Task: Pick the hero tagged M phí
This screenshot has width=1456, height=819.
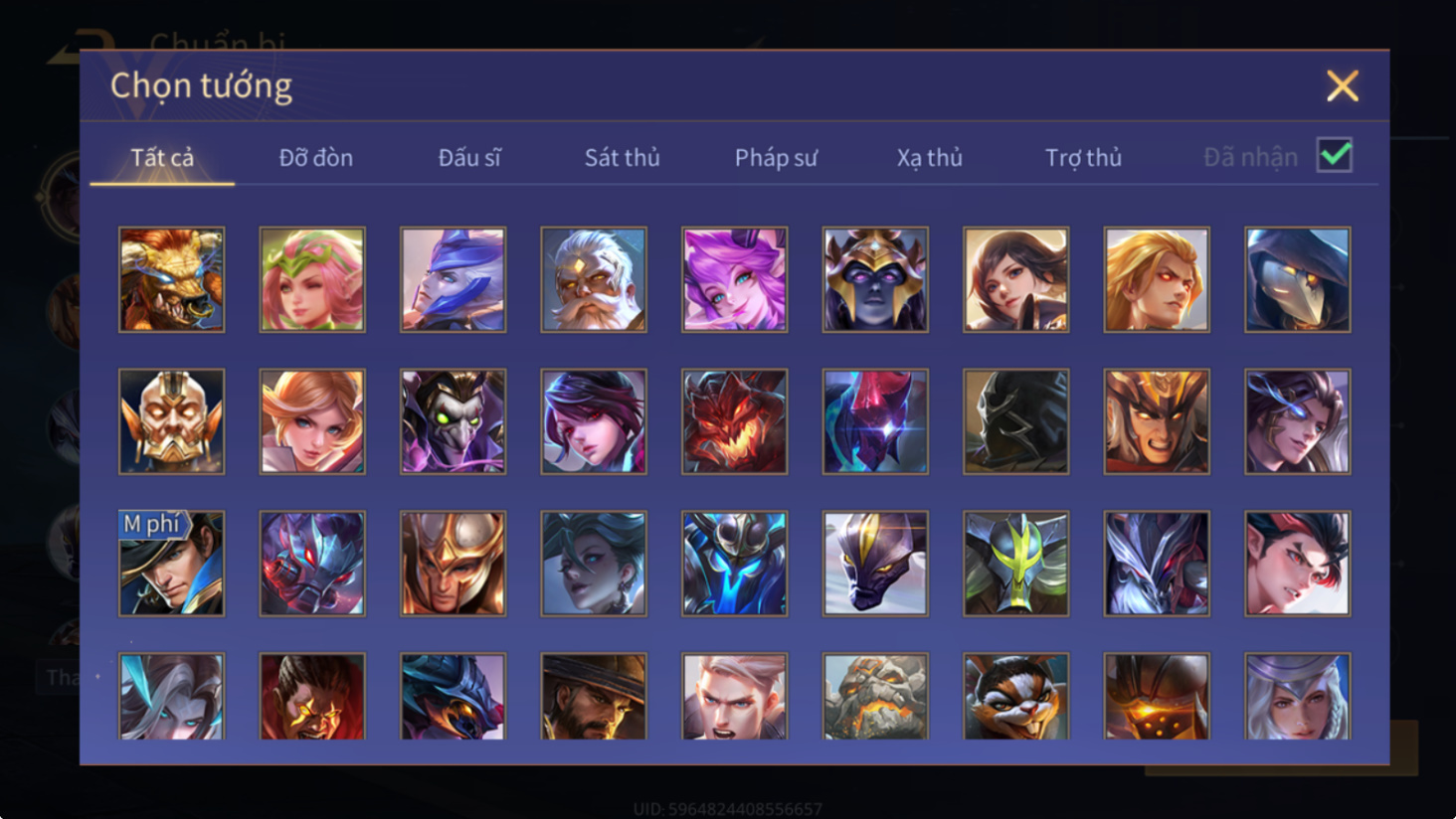Action: pos(172,564)
